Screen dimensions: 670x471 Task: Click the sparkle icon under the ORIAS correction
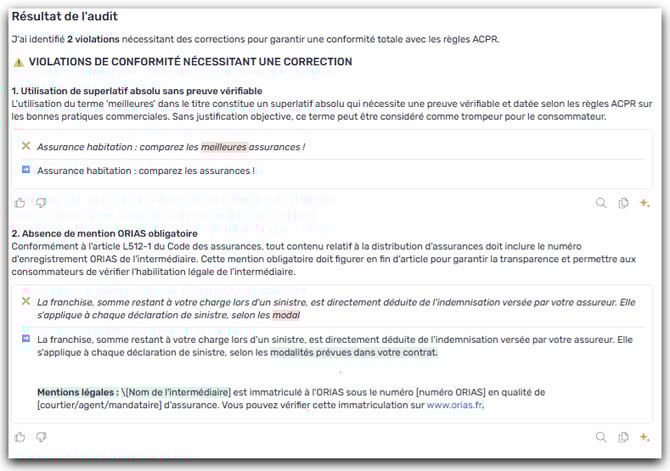pyautogui.click(x=645, y=437)
